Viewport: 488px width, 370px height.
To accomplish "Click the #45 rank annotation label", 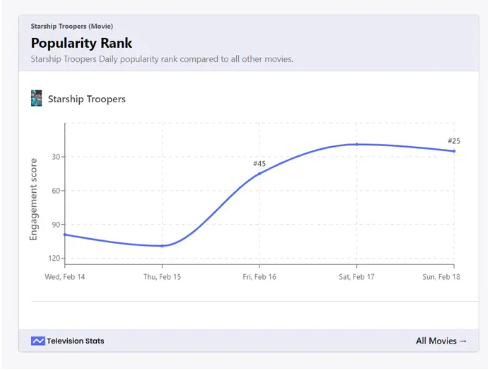I will click(259, 164).
